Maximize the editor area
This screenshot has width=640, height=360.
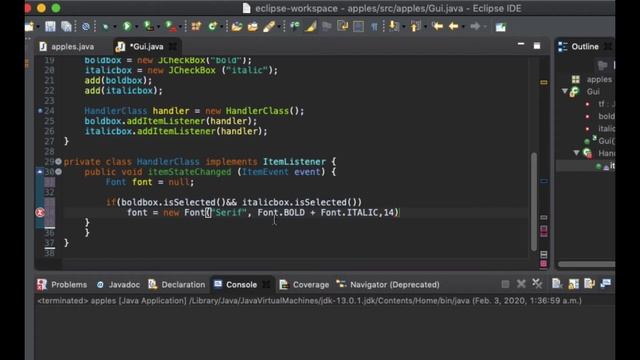click(537, 46)
